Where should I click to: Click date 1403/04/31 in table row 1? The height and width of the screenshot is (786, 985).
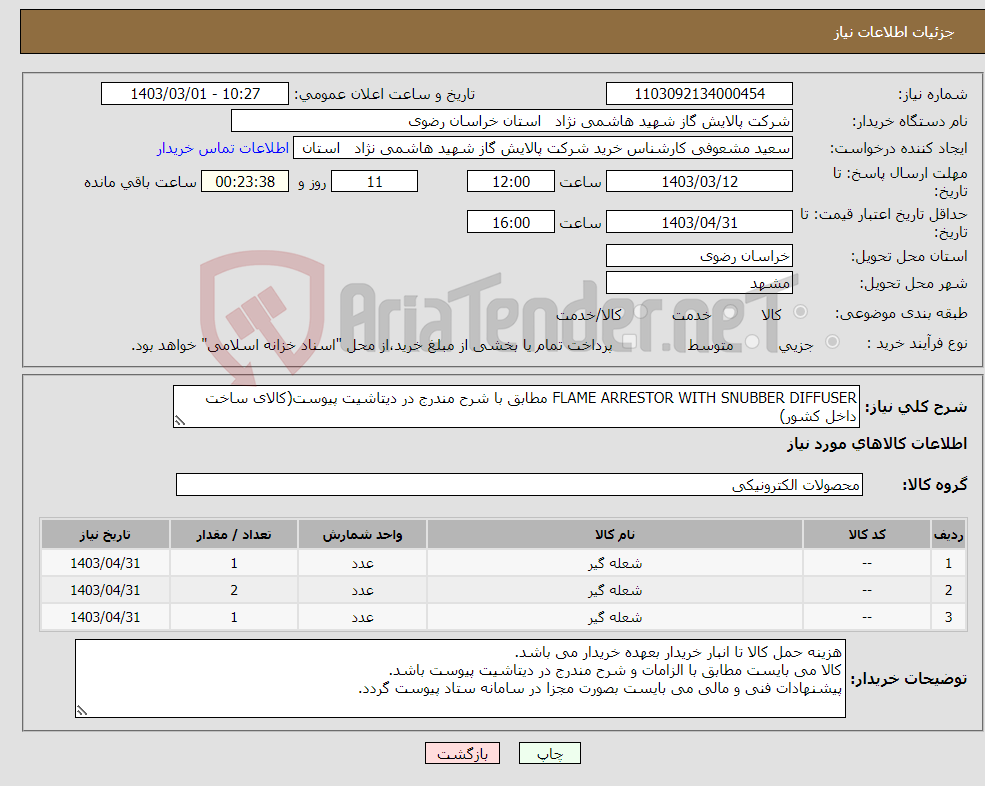105,564
